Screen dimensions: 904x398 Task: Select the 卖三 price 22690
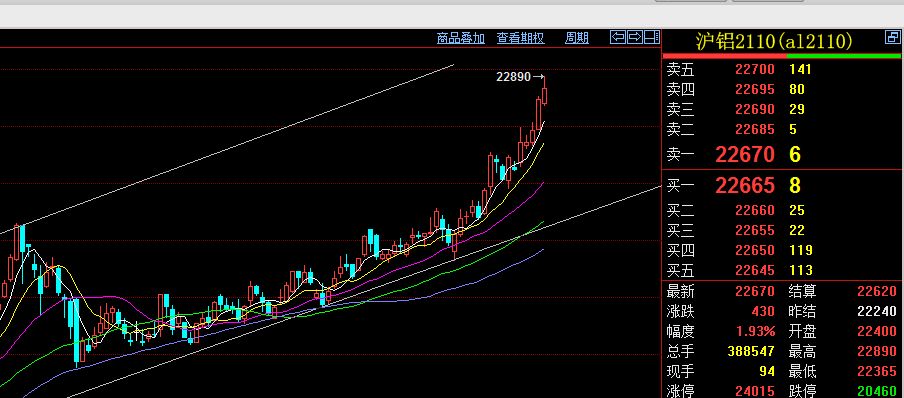pos(755,110)
